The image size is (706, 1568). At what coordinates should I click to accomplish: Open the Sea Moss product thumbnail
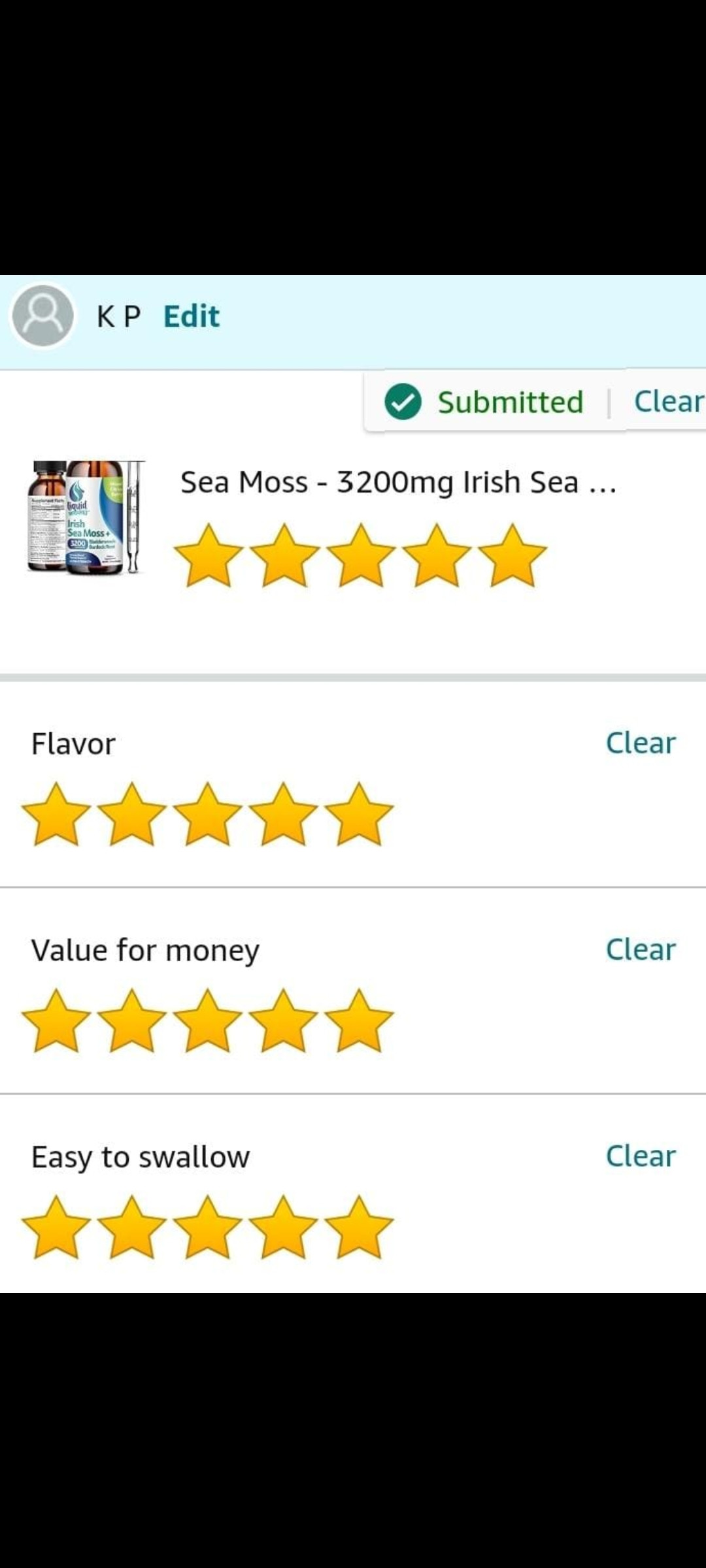[85, 517]
